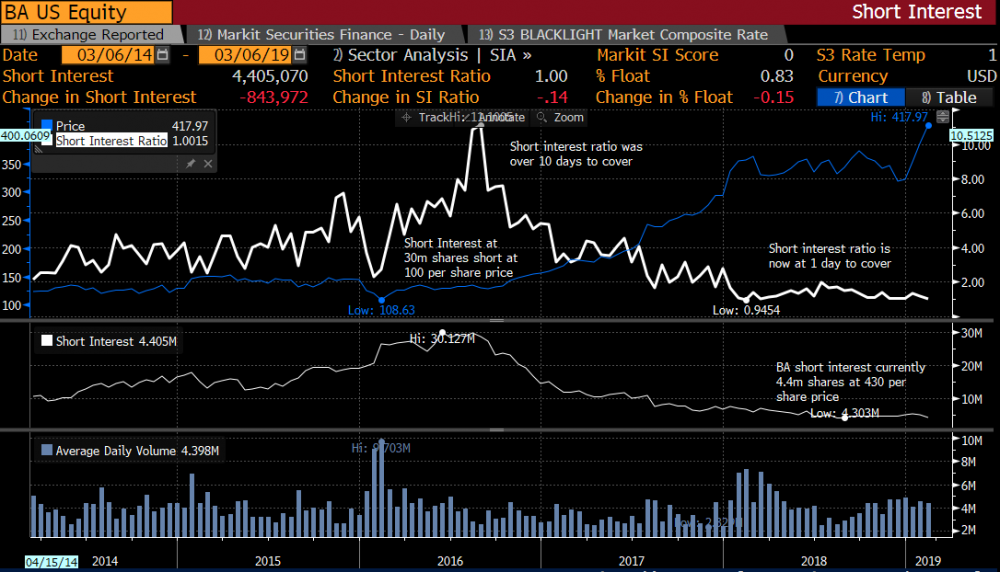1000x572 pixels.
Task: Click the Change in SI Ratio value -.14
Action: [x=552, y=98]
